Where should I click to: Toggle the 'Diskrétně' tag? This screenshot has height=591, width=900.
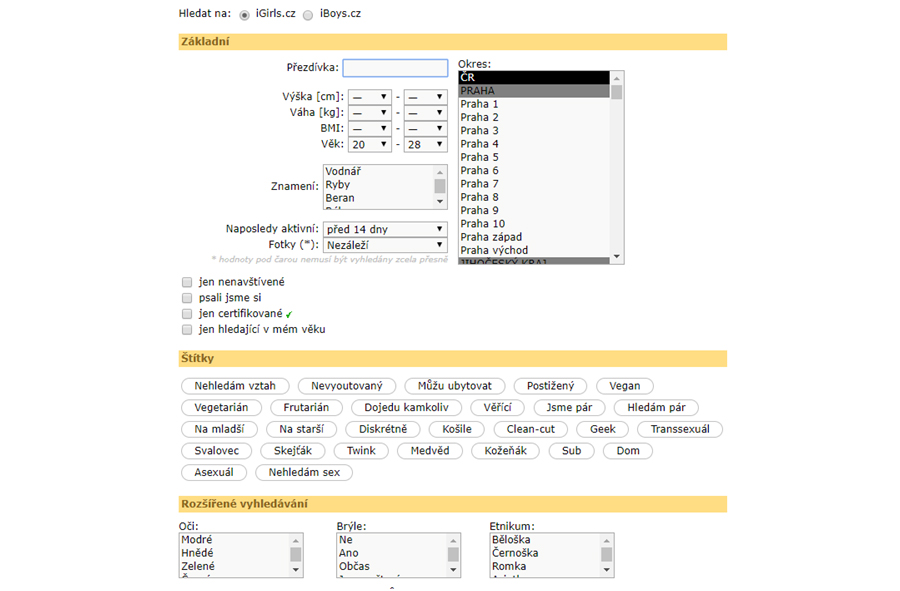383,429
